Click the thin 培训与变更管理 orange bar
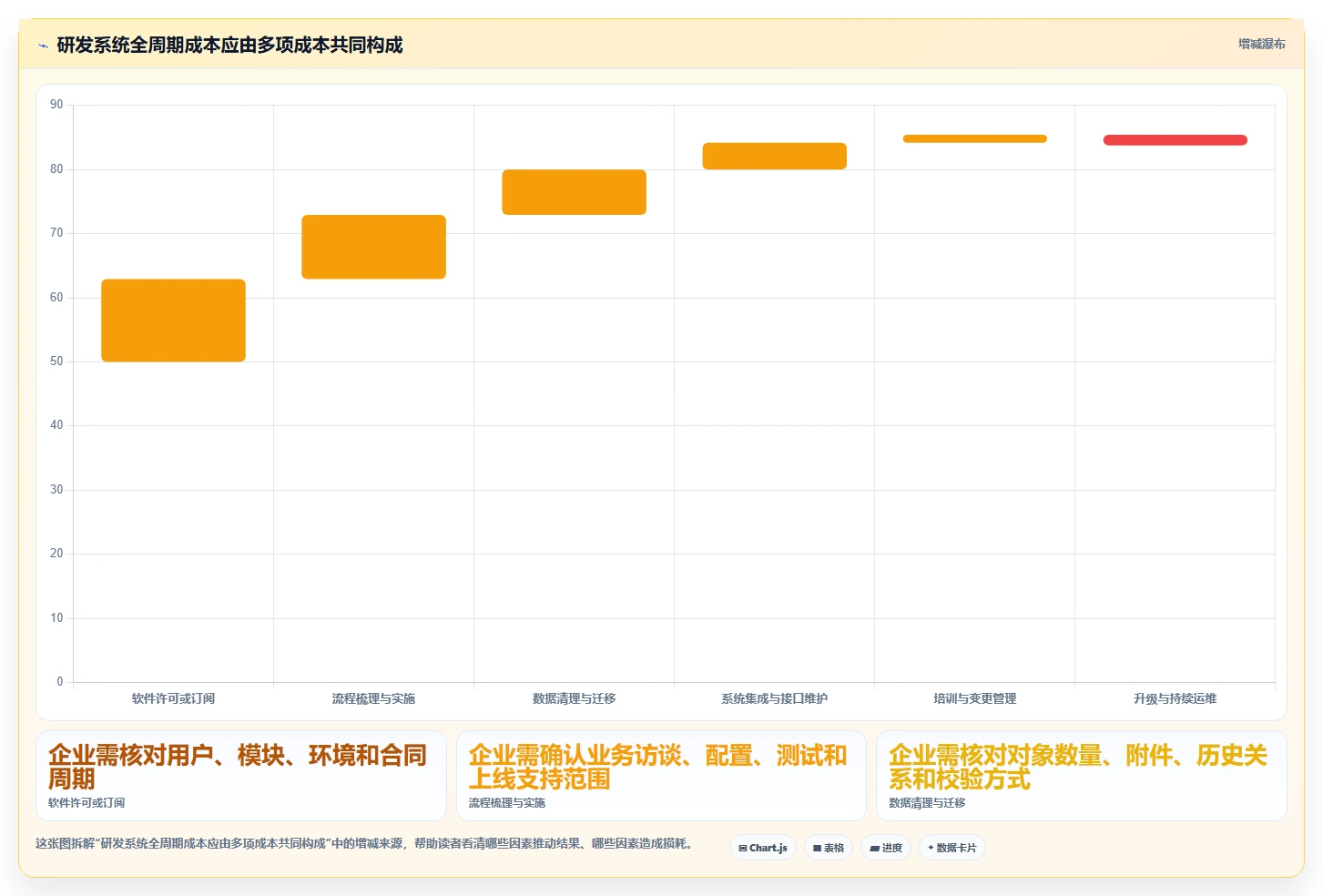Viewport: 1323px width, 896px height. [974, 138]
